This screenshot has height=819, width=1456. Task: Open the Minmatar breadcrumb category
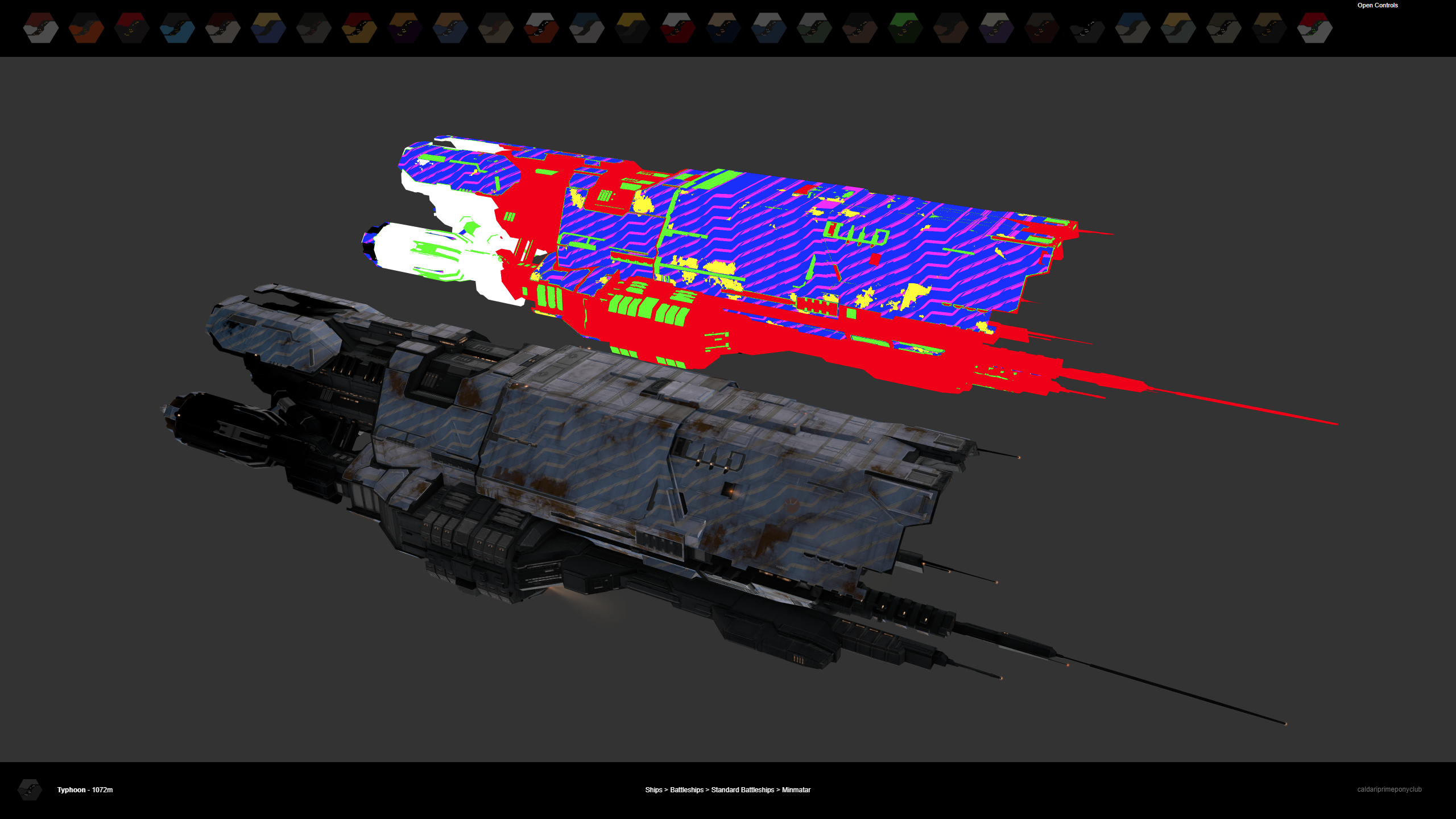[796, 790]
